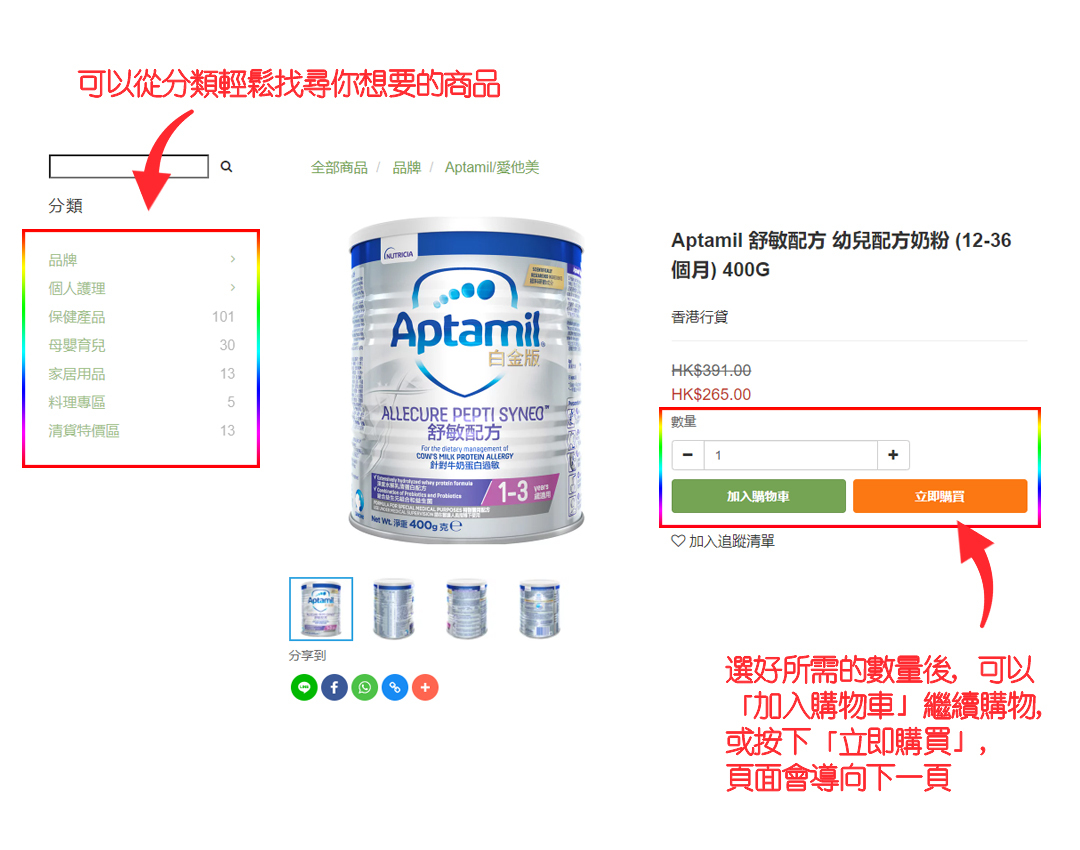The image size is (1080, 850).
Task: Click the search magnifier icon
Action: (x=226, y=167)
